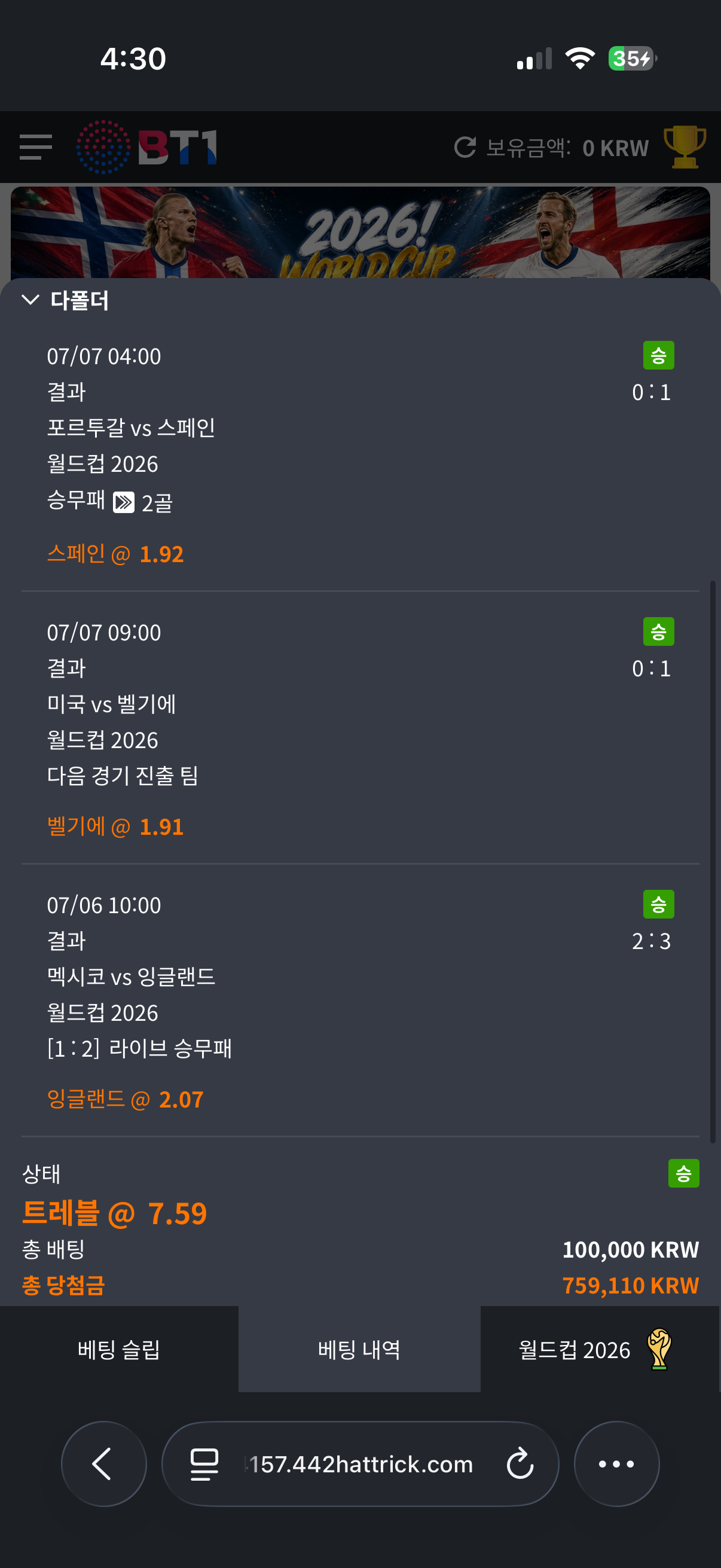Tap the 잉글랜드 @ 2.07 selection
Image resolution: width=721 pixels, height=1568 pixels.
126,1099
